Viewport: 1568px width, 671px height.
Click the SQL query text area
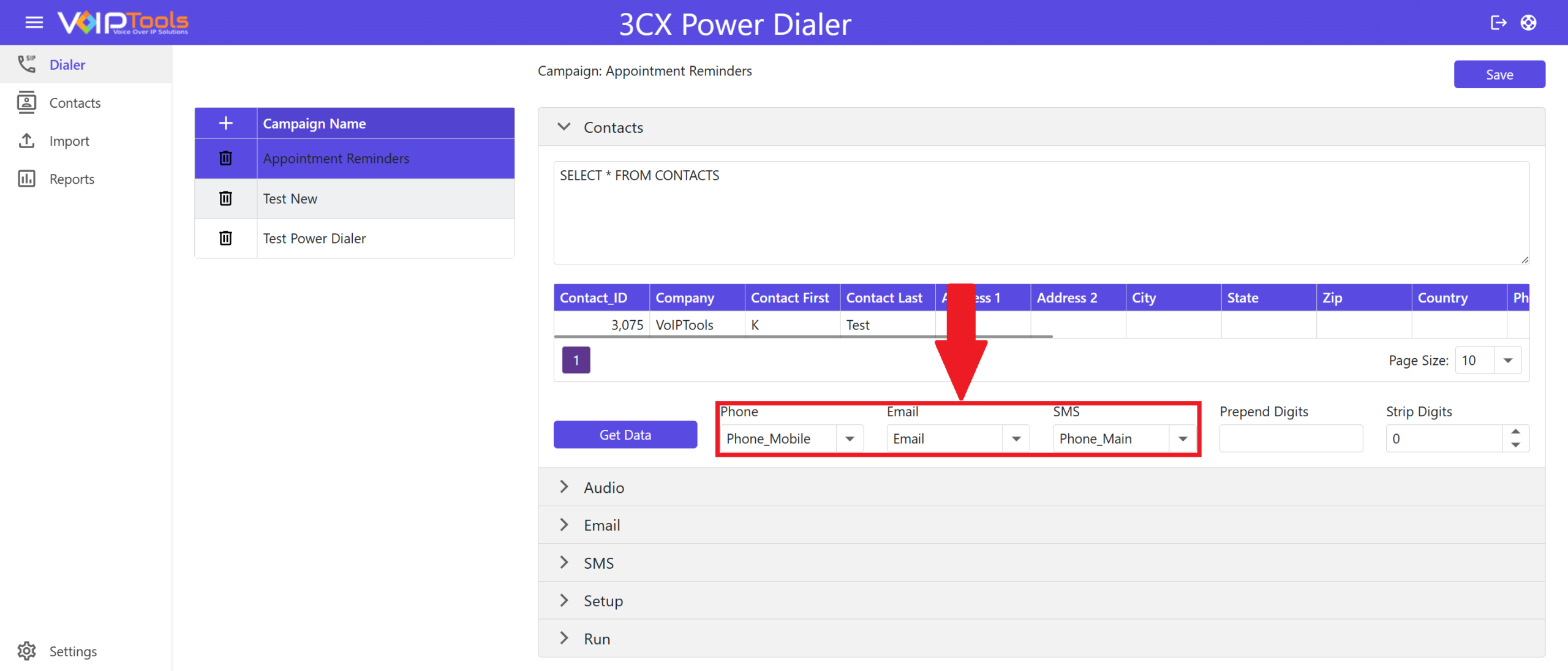[x=1041, y=212]
